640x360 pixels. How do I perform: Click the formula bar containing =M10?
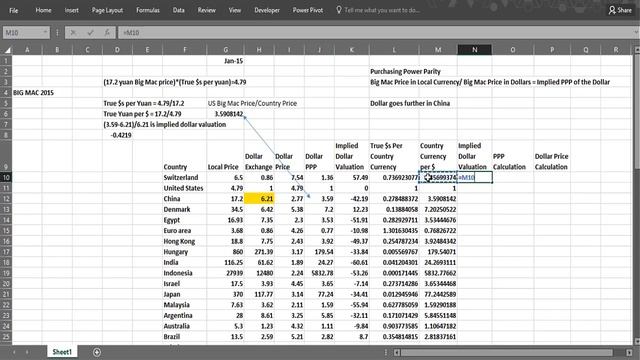point(376,33)
